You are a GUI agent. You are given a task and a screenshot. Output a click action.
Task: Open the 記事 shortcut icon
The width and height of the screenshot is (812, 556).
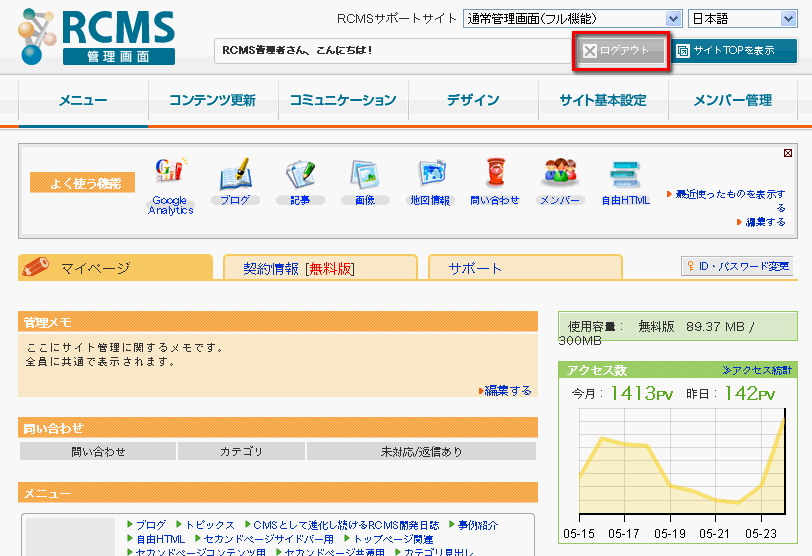[300, 173]
